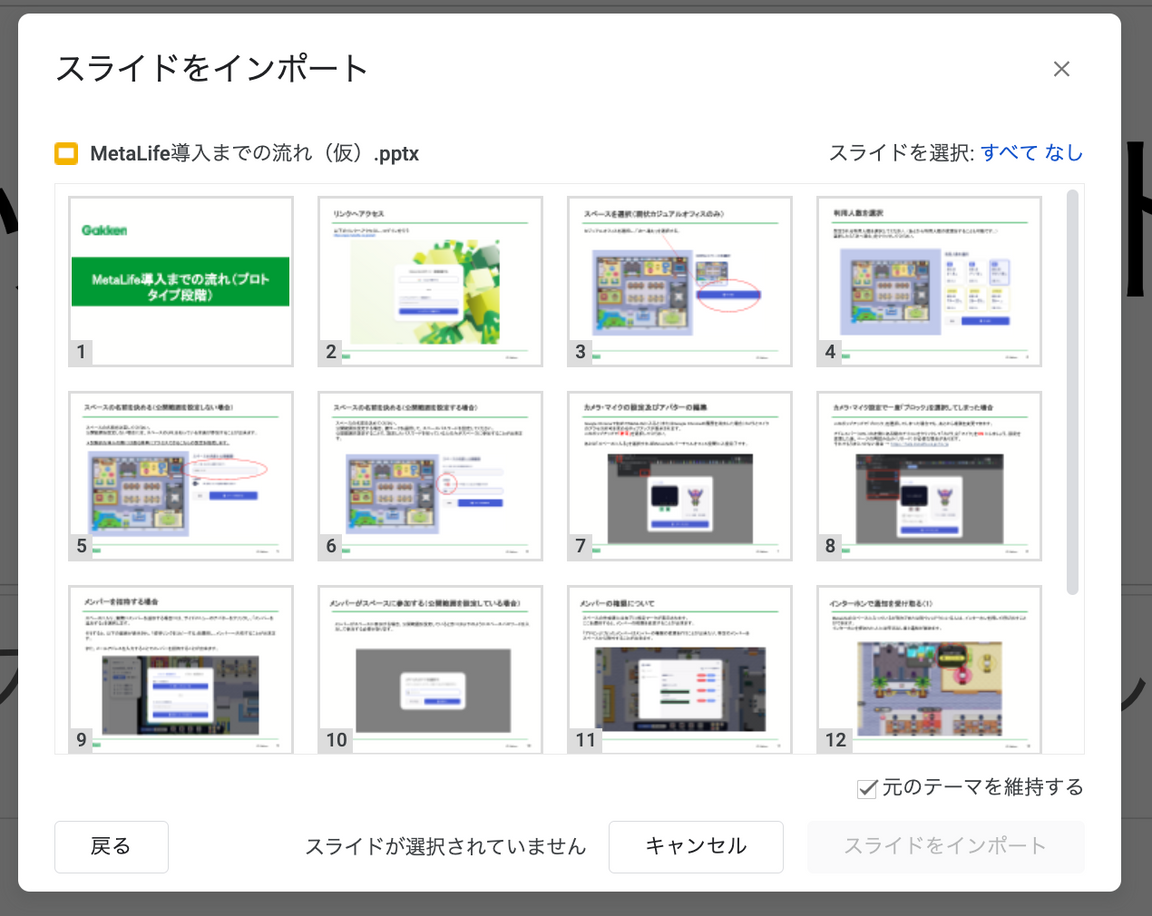Toggle 元のテーマを維持する checkbox

coord(867,788)
